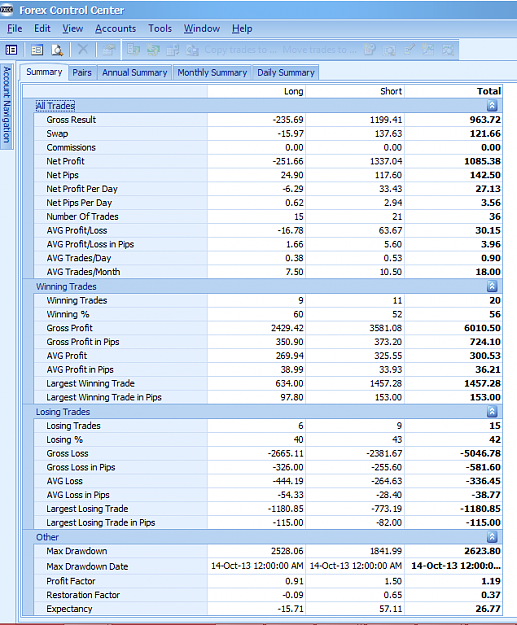The width and height of the screenshot is (517, 625).
Task: Collapse the Other section arrow
Action: [x=492, y=537]
